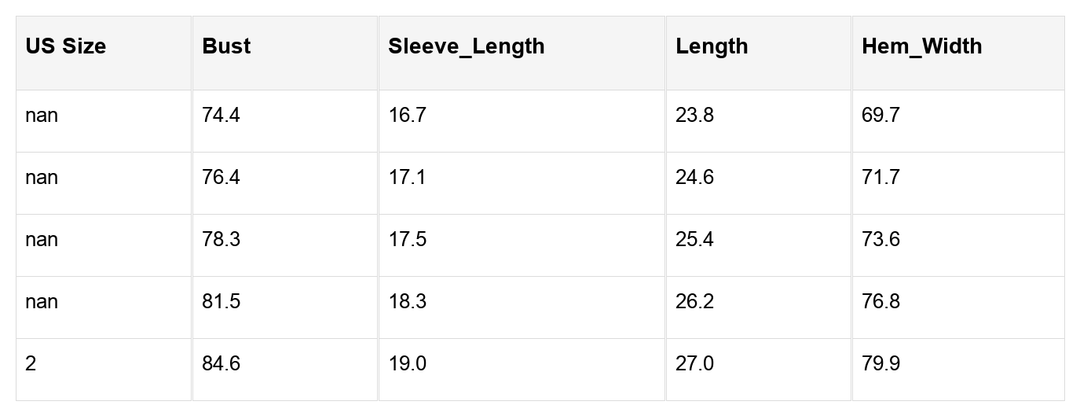Click the Bust cell reading 78.3
This screenshot has height=416, width=1080.
pyautogui.click(x=221, y=240)
